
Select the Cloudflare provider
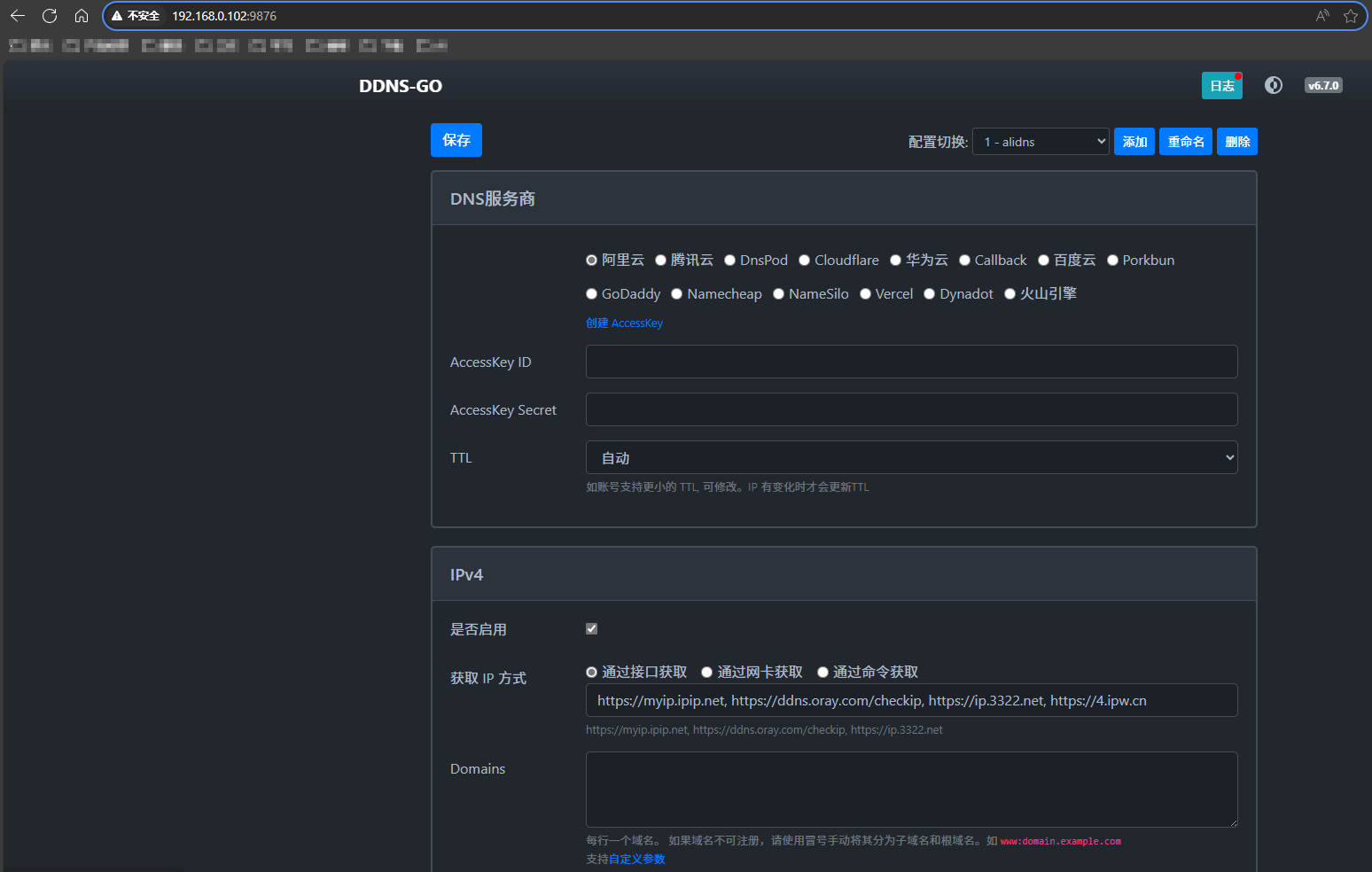click(x=804, y=260)
